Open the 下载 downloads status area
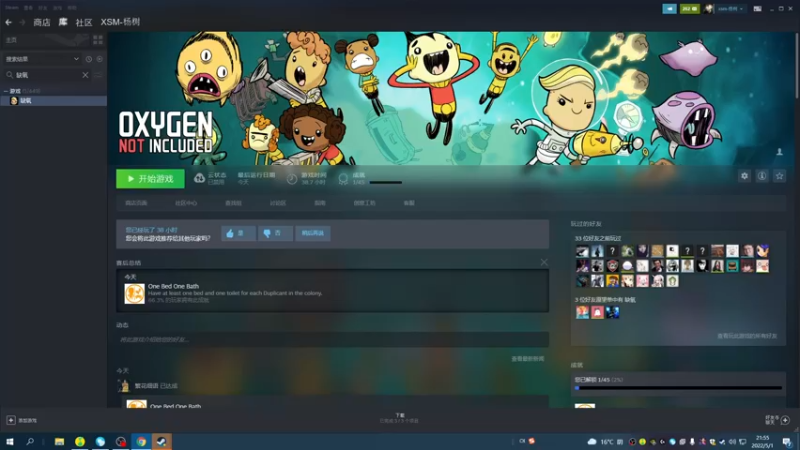 [399, 418]
